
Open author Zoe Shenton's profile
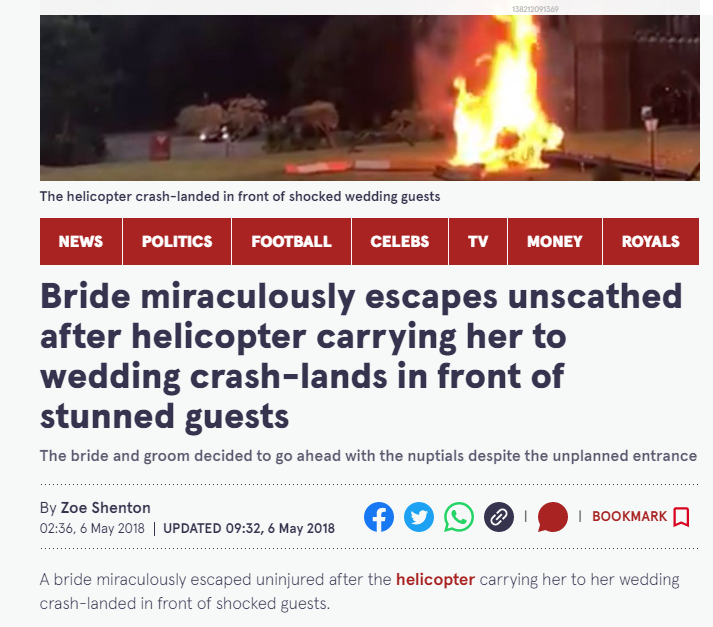pyautogui.click(x=105, y=507)
